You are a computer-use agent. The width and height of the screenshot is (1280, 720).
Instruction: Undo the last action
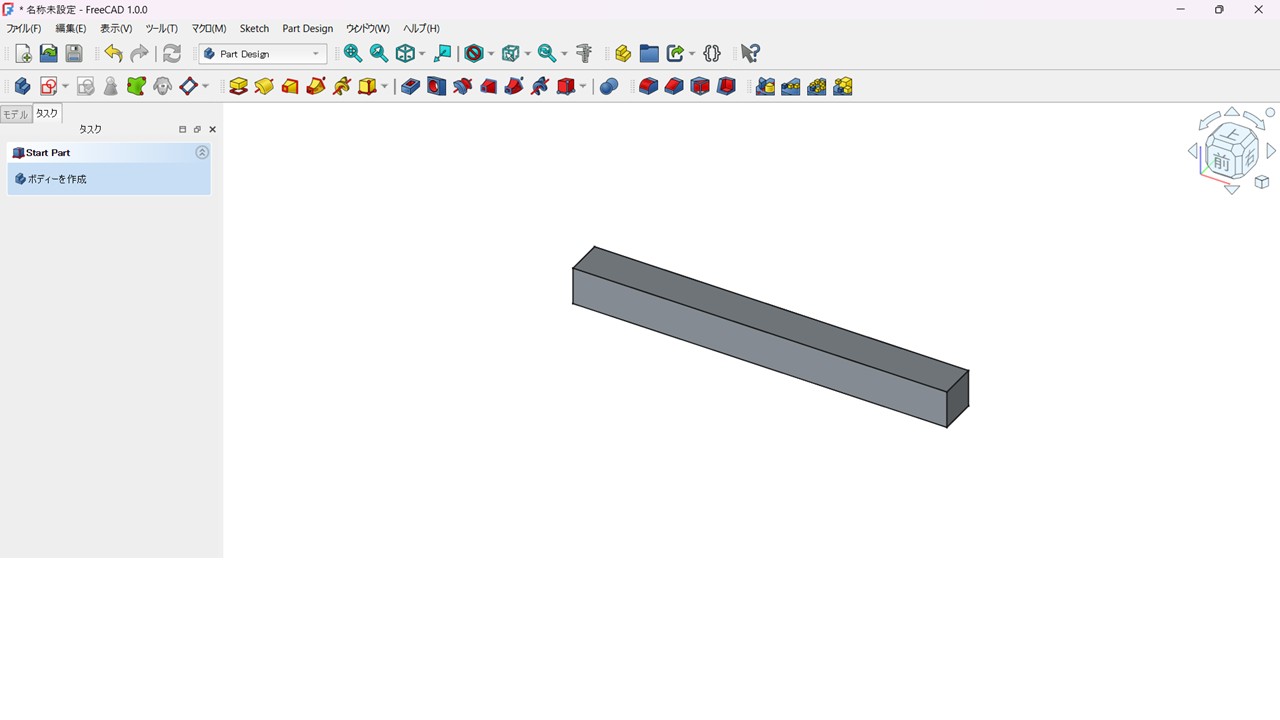coord(113,54)
